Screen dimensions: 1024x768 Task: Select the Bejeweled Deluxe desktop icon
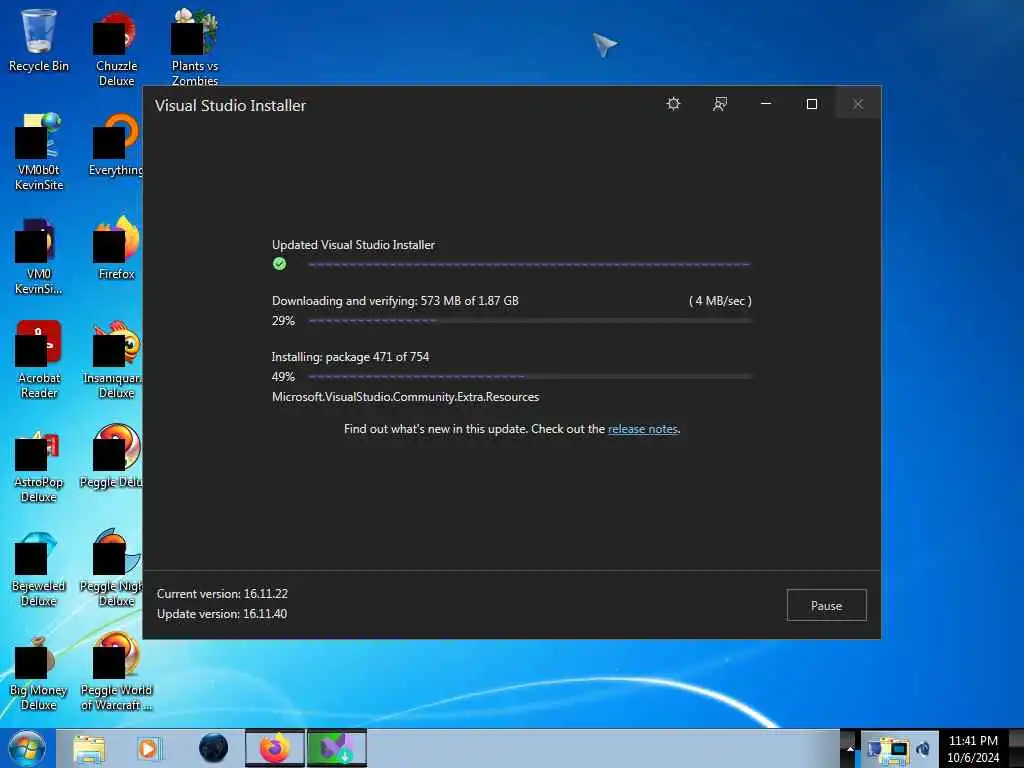pyautogui.click(x=39, y=568)
